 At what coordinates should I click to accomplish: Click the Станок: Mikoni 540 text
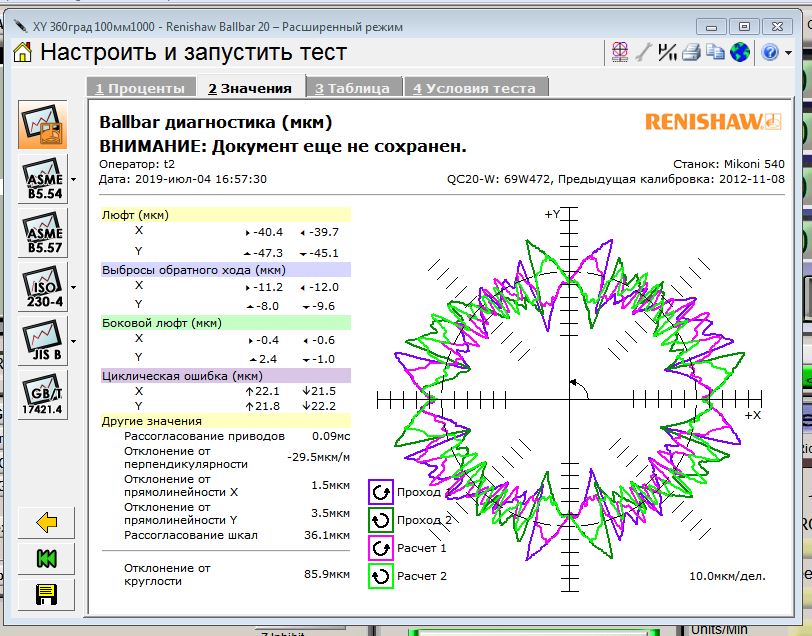729,164
